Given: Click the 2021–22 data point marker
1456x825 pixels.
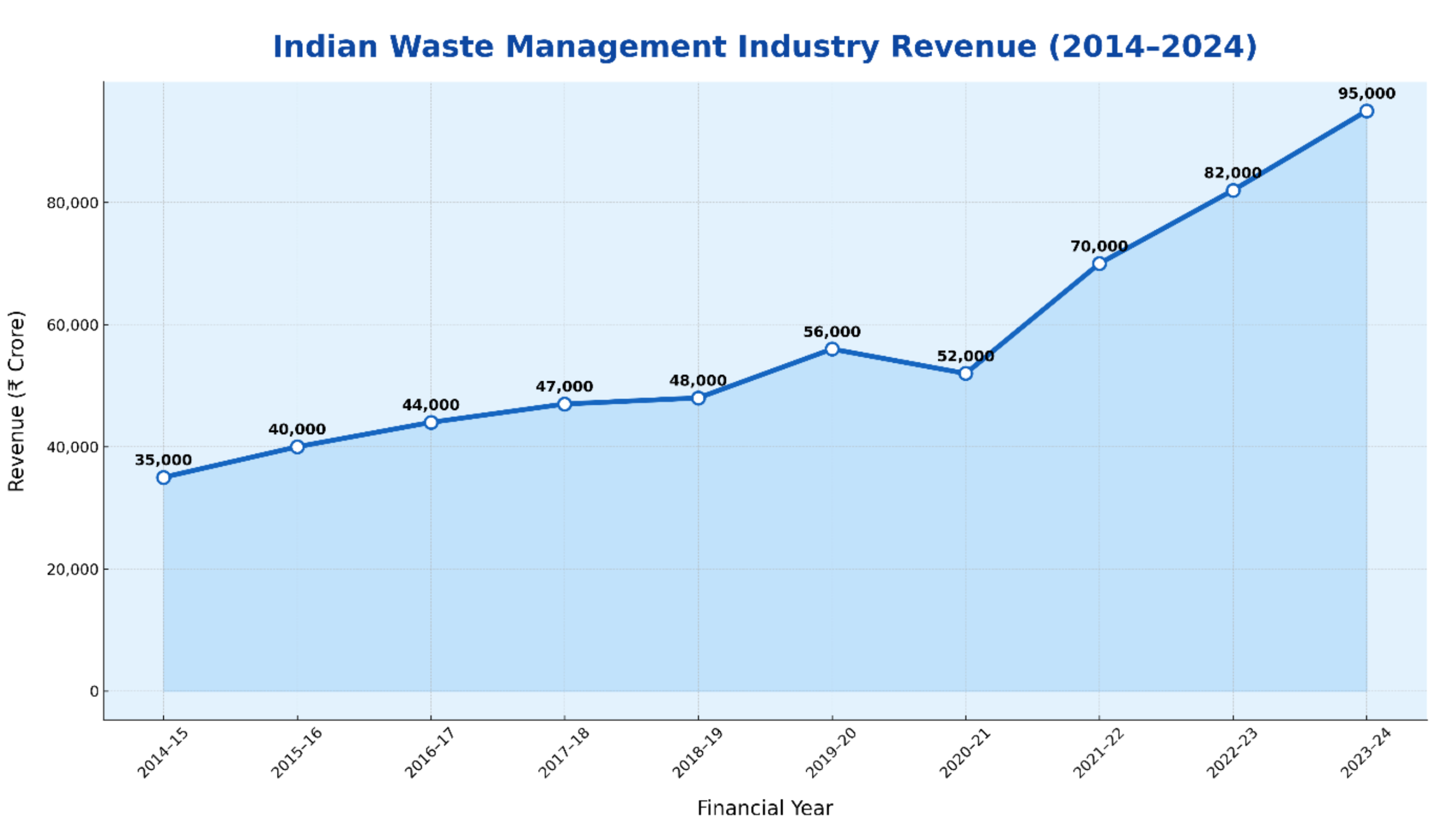Looking at the screenshot, I should coord(1099,264).
